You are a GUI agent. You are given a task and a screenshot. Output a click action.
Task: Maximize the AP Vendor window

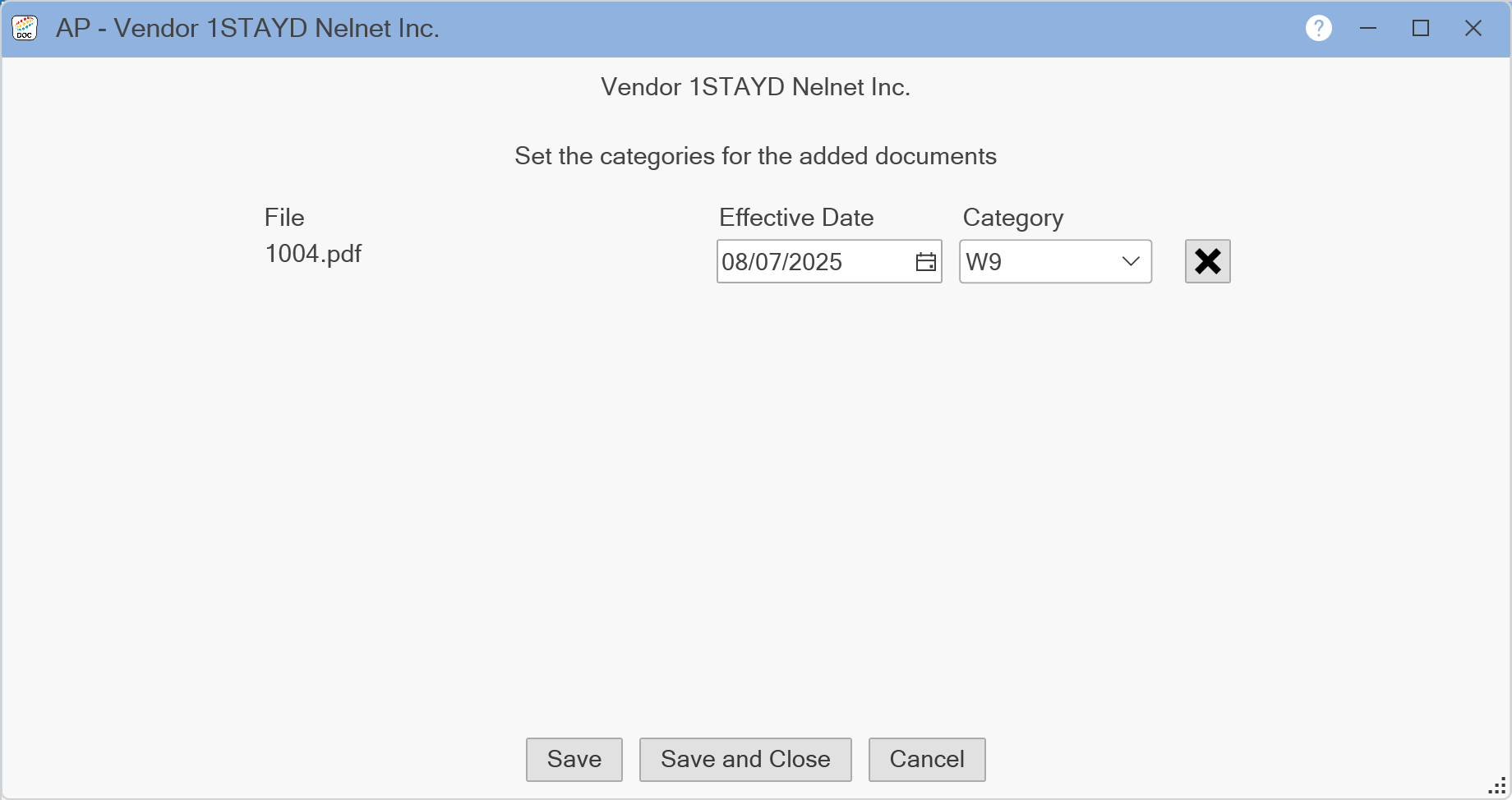[1421, 29]
